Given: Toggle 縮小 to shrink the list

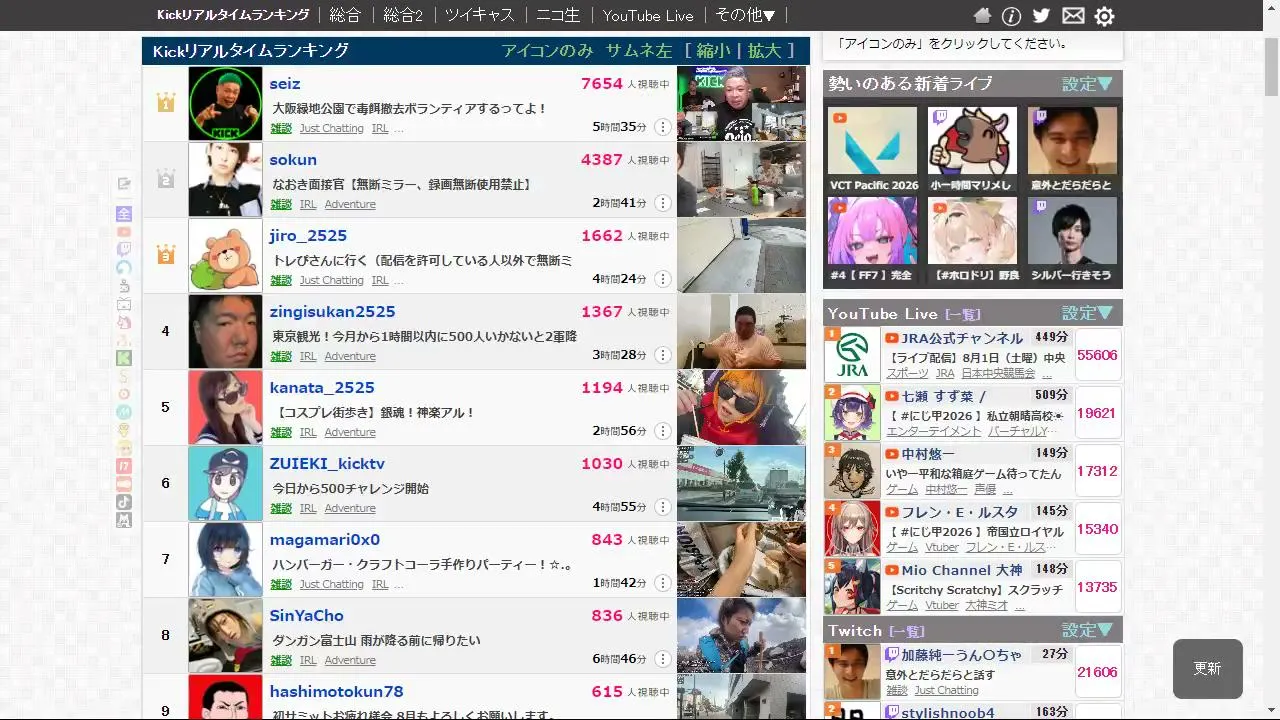Looking at the screenshot, I should 713,51.
